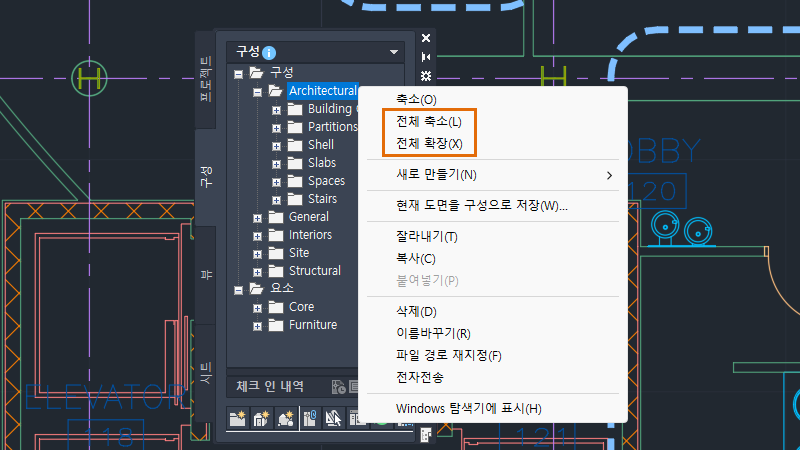Choose 삭제(D) menu entry

(x=416, y=311)
